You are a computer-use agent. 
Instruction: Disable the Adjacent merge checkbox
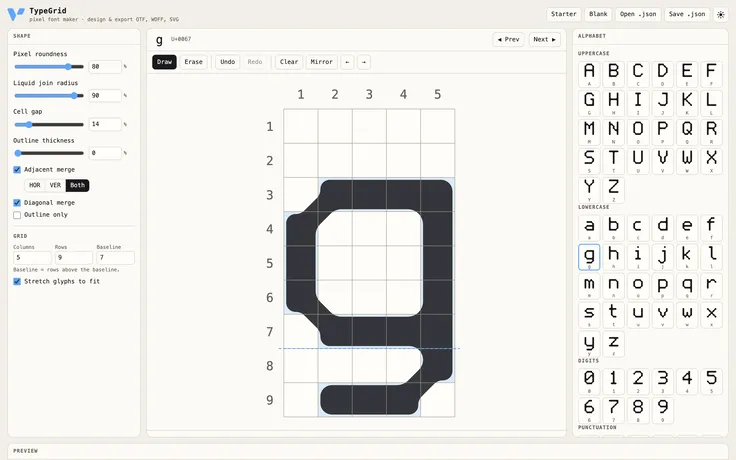(17, 169)
